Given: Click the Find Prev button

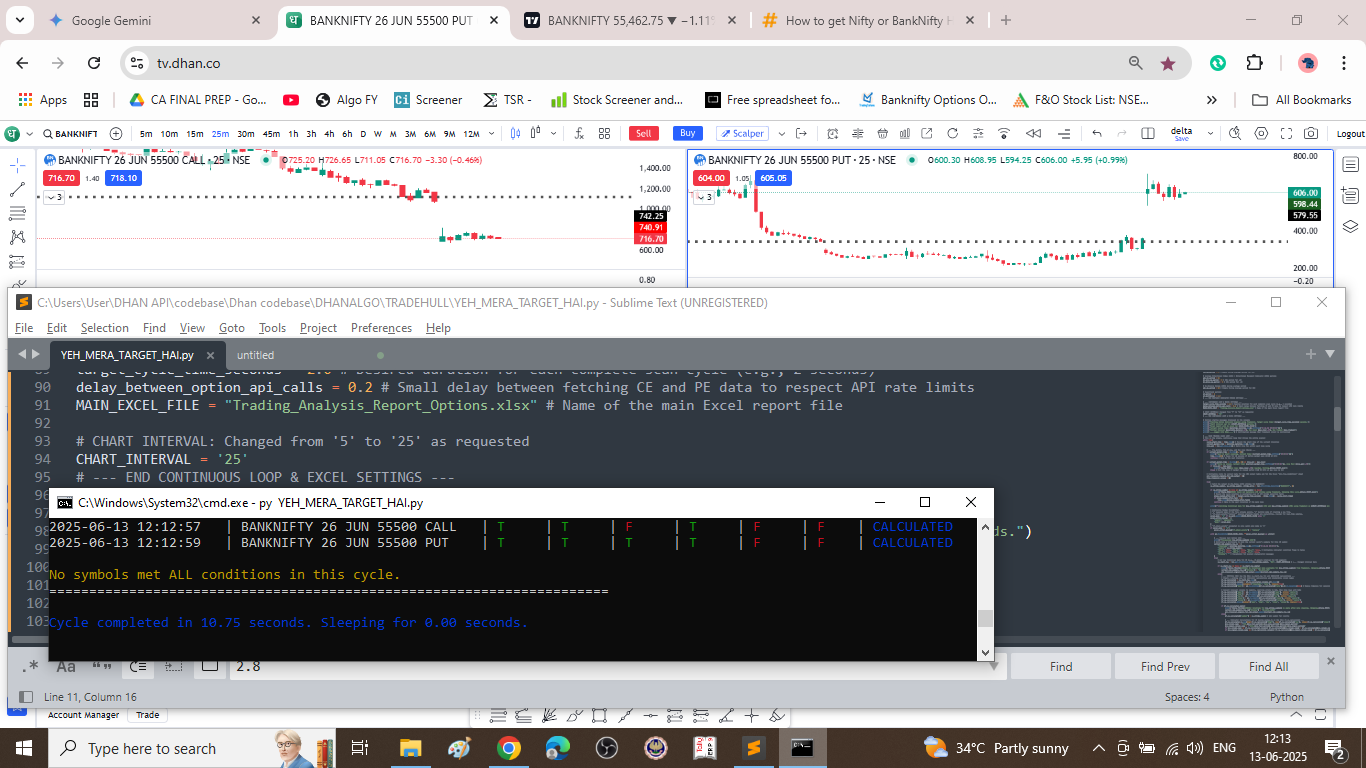Looking at the screenshot, I should tap(1165, 666).
